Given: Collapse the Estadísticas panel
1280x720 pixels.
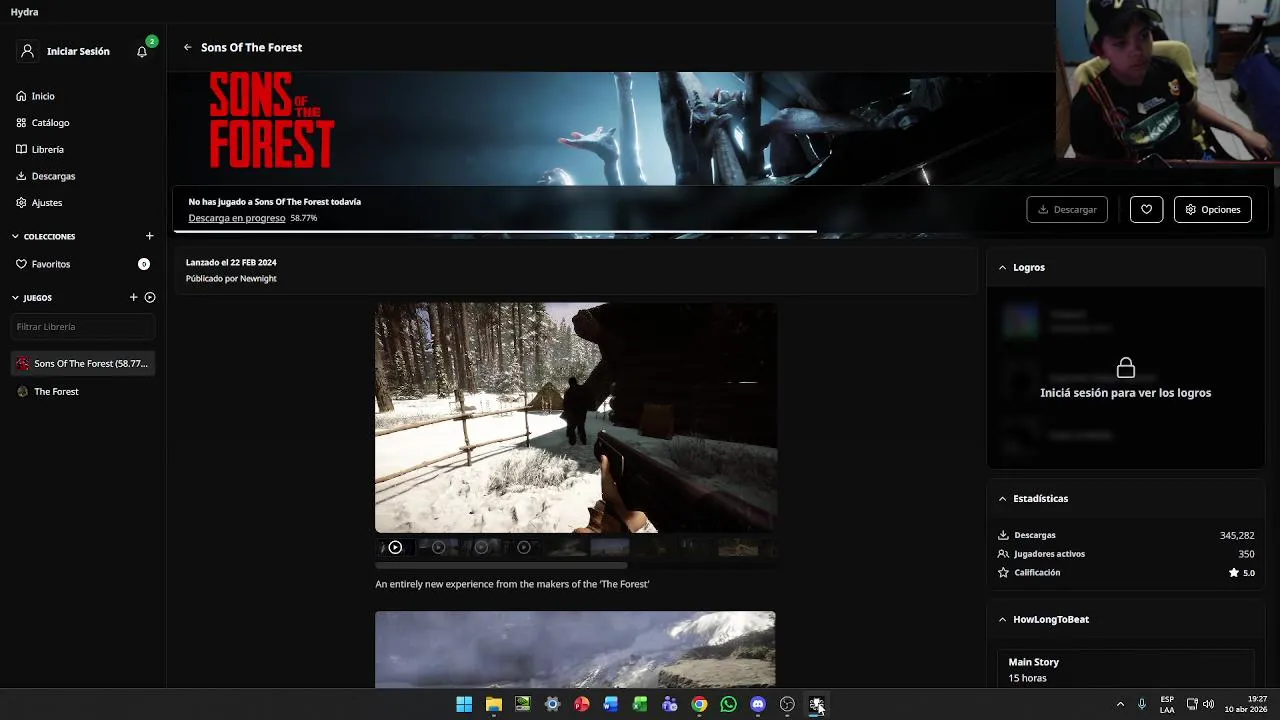Looking at the screenshot, I should 1003,499.
